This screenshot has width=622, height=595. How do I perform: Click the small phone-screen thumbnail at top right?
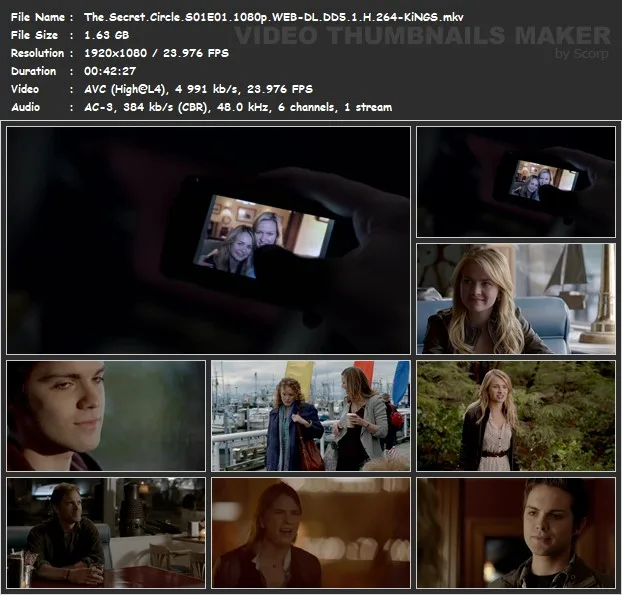(x=516, y=182)
